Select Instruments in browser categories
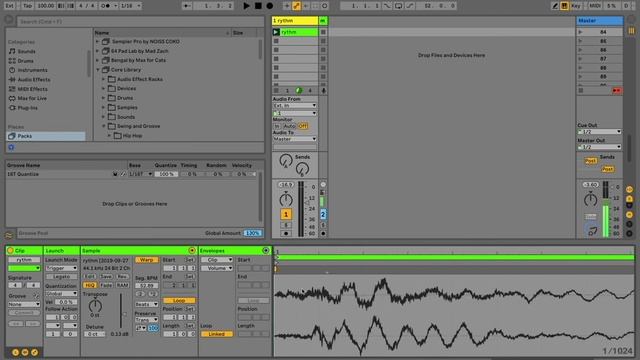Image resolution: width=640 pixels, height=360 pixels. pos(33,70)
